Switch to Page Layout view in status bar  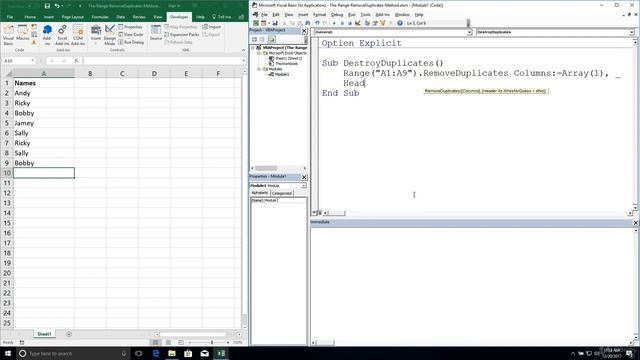pyautogui.click(x=168, y=342)
